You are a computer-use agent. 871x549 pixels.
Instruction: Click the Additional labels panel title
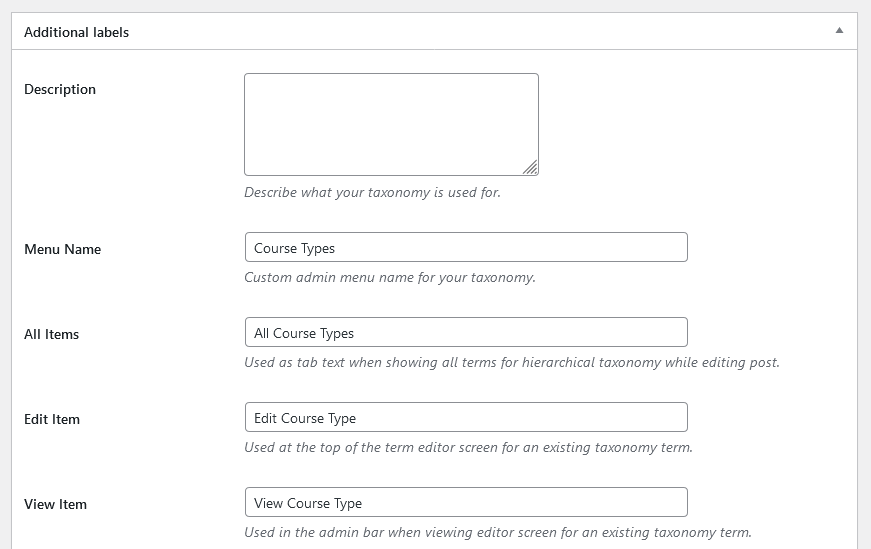(x=76, y=32)
